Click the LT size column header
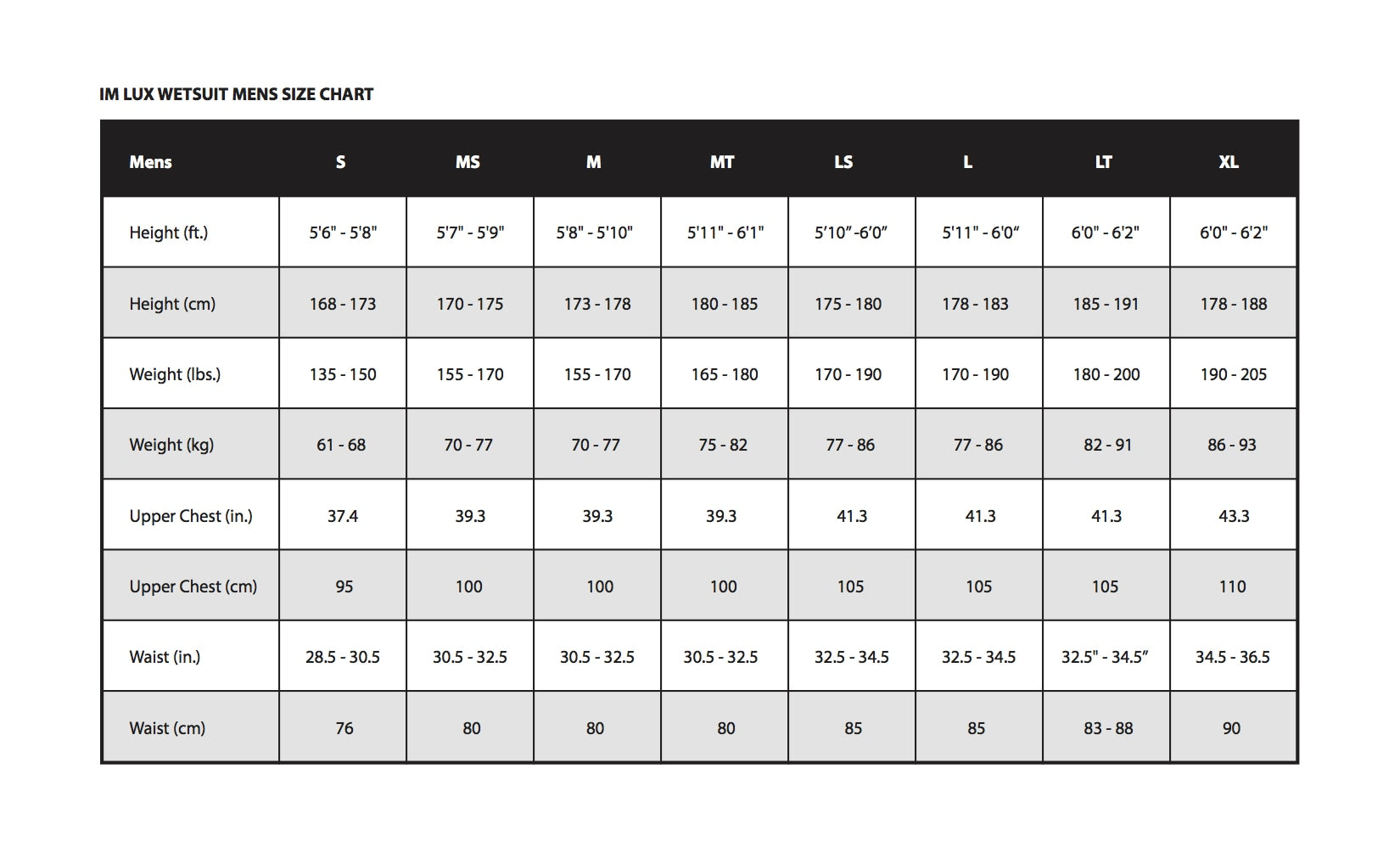The width and height of the screenshot is (1400, 864). 1103,162
